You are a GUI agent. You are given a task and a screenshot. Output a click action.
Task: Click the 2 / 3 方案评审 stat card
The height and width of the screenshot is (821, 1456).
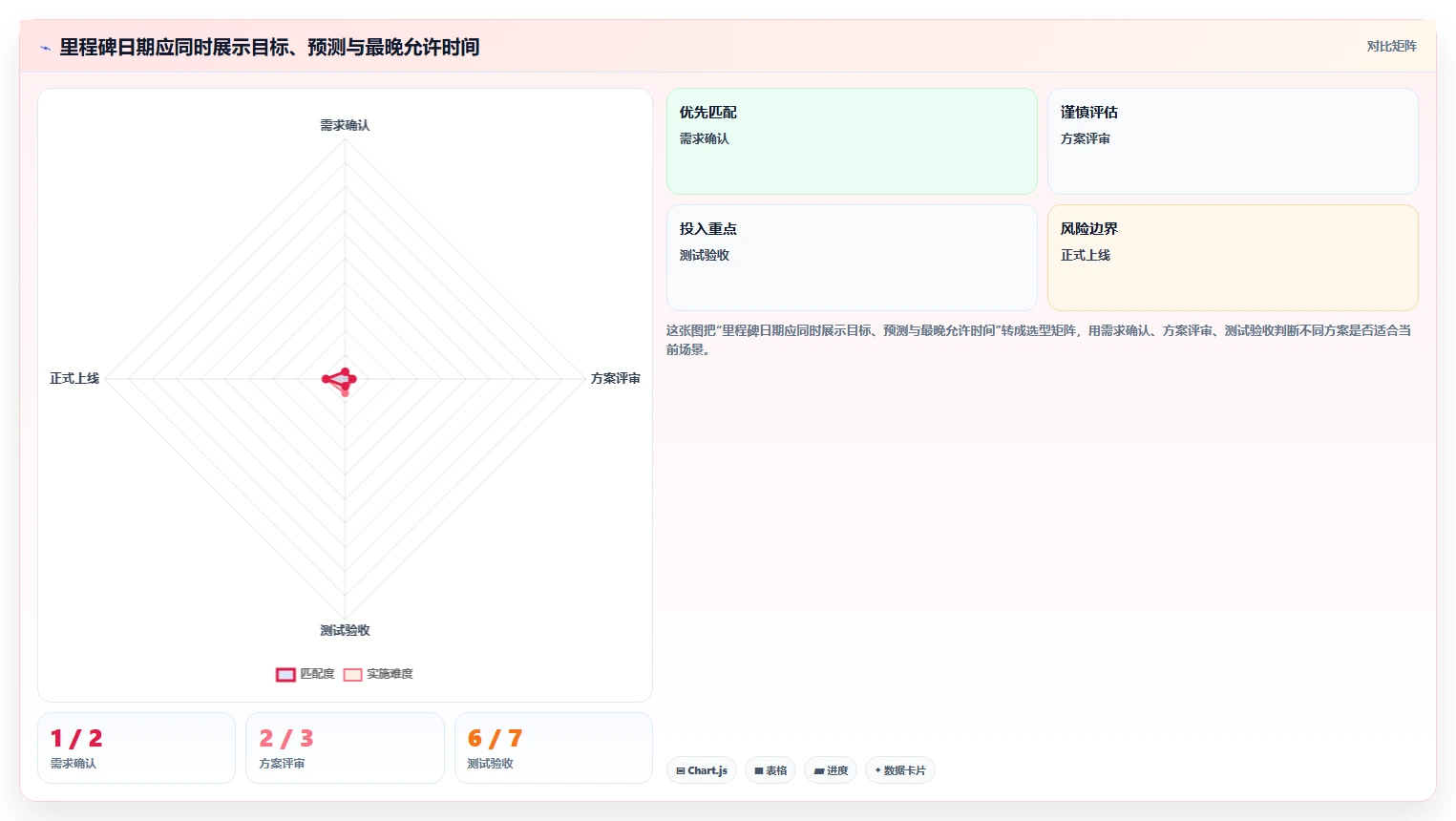point(345,748)
